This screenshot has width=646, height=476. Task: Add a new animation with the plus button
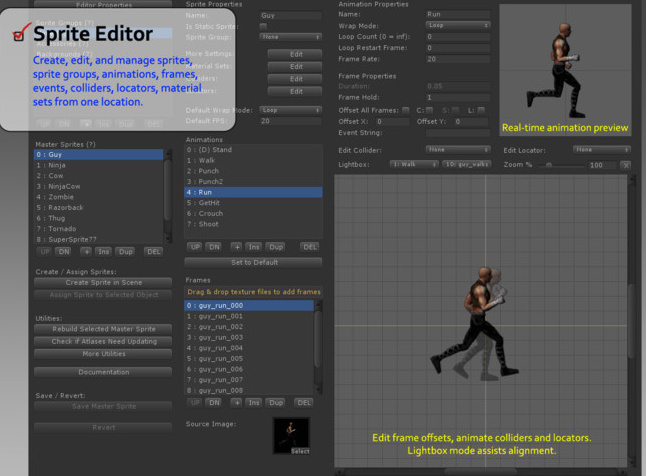pos(236,247)
